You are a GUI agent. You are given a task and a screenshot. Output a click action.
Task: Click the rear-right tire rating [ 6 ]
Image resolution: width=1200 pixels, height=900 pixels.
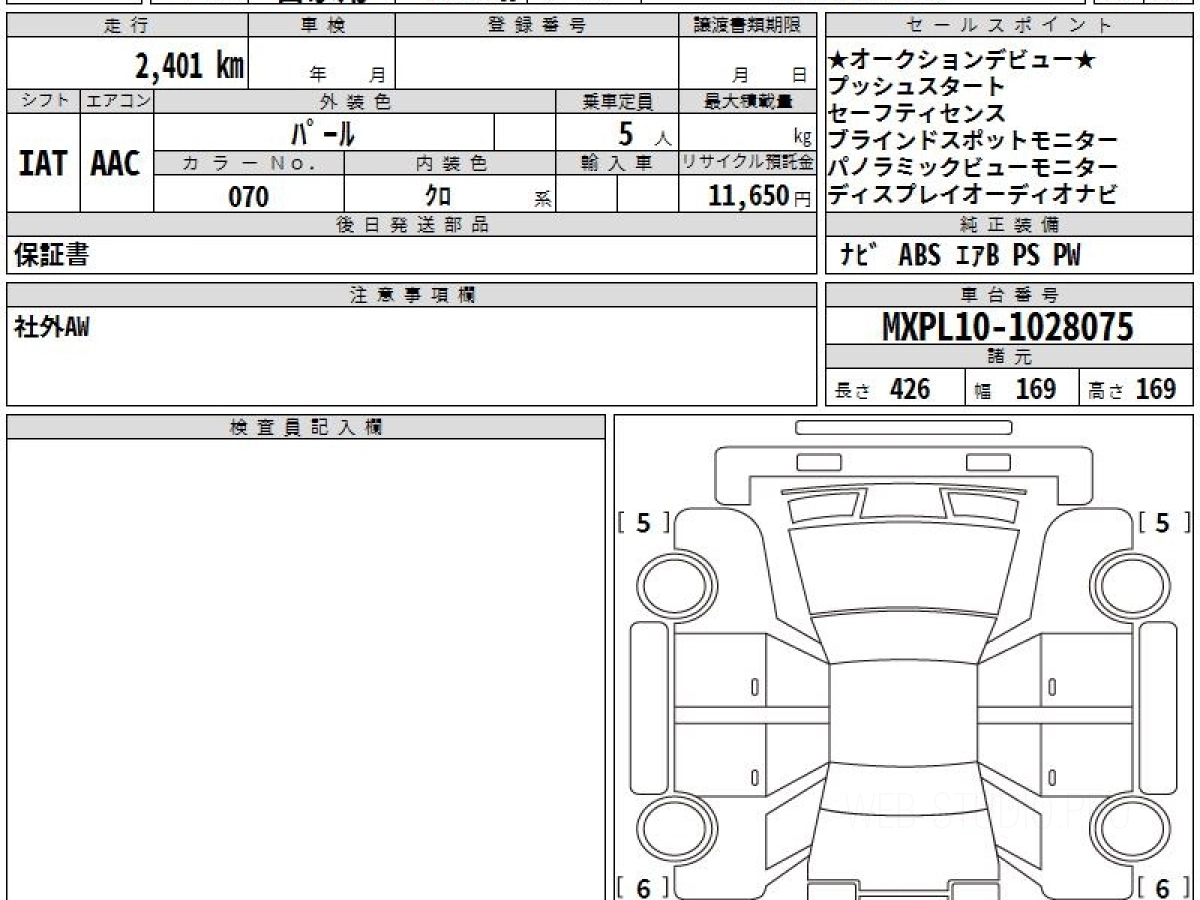pos(1164,888)
